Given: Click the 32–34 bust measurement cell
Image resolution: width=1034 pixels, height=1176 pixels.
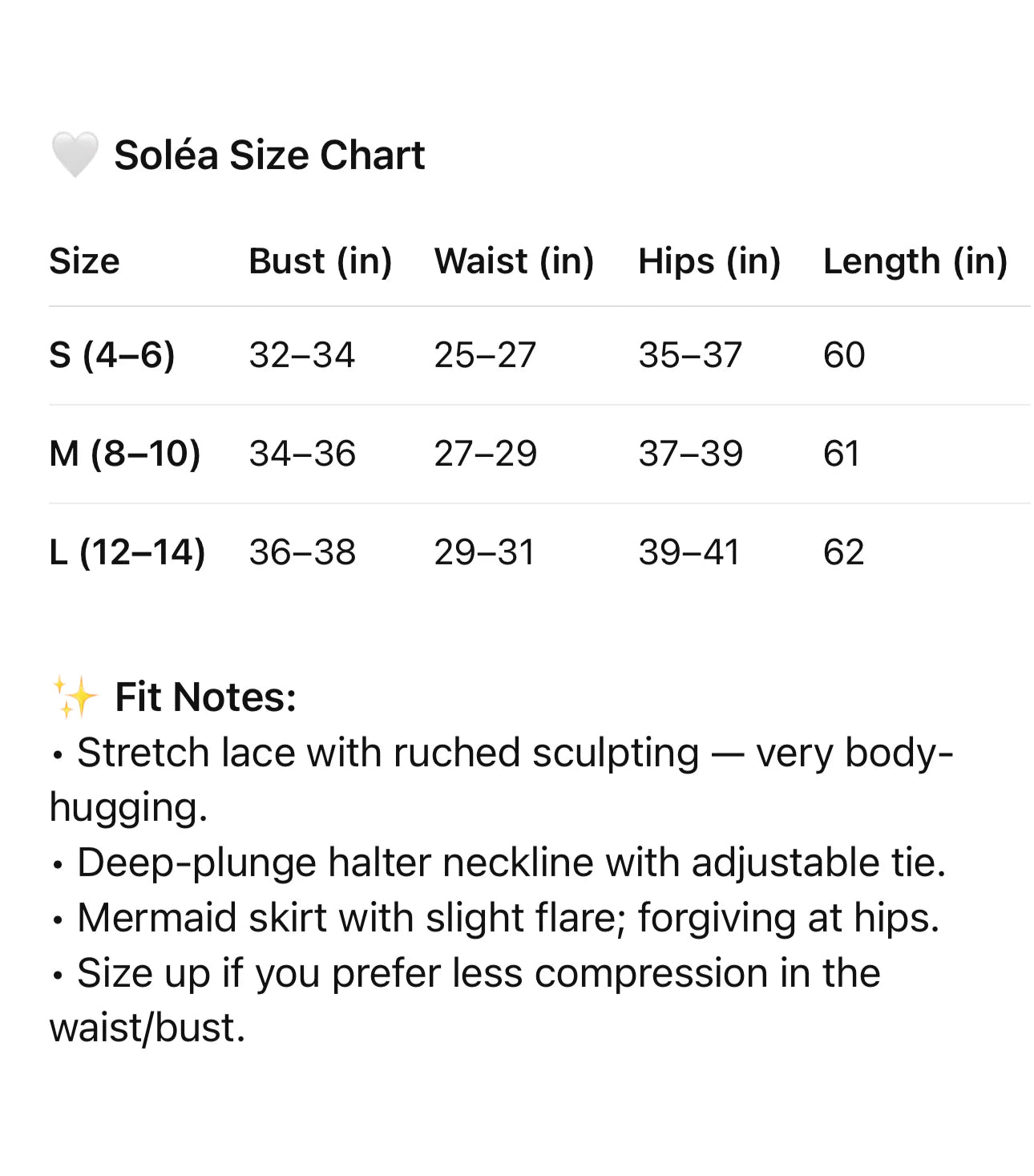Looking at the screenshot, I should point(301,355).
